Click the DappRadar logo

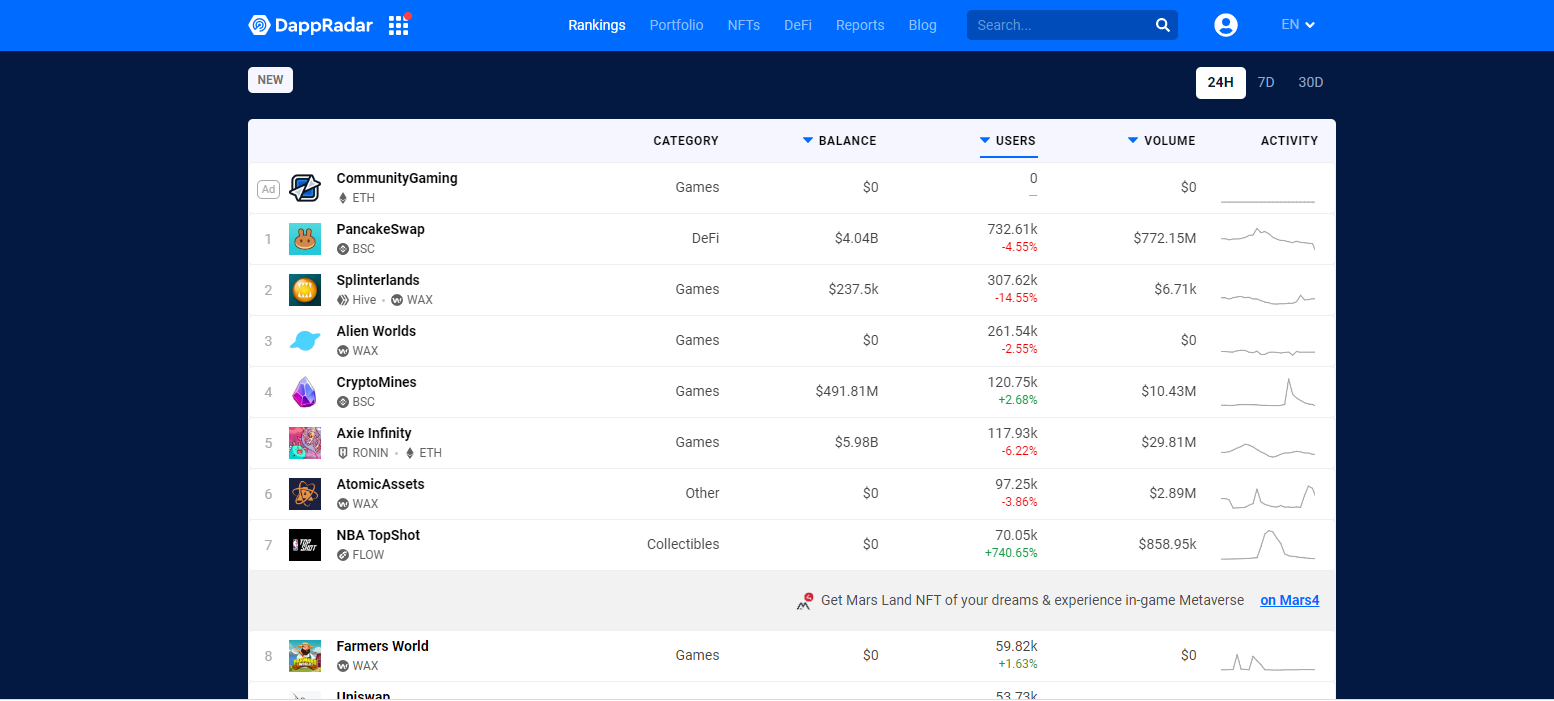click(310, 25)
